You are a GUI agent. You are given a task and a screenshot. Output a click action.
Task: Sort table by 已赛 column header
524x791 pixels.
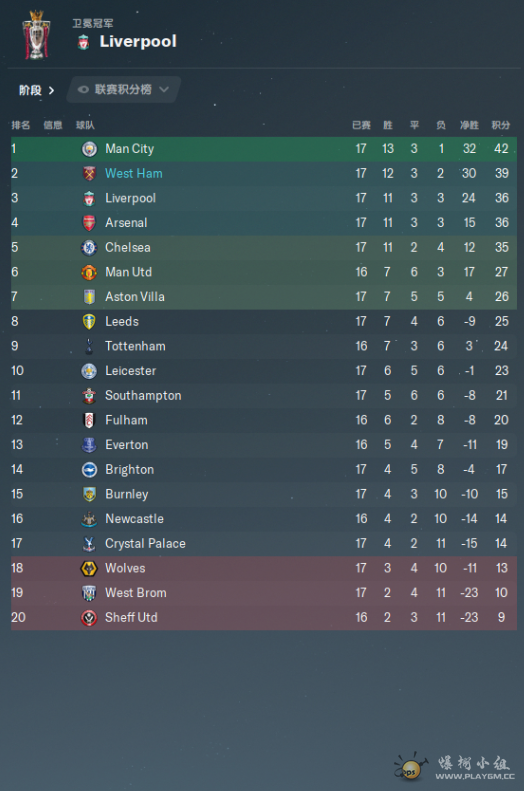[361, 125]
